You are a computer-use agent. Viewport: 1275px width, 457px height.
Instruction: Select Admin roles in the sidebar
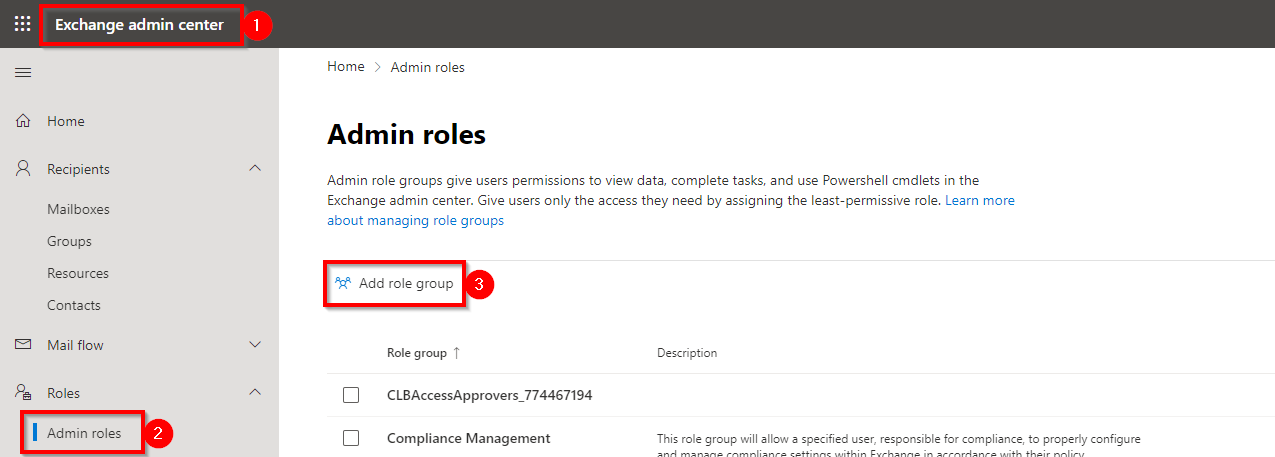84,433
